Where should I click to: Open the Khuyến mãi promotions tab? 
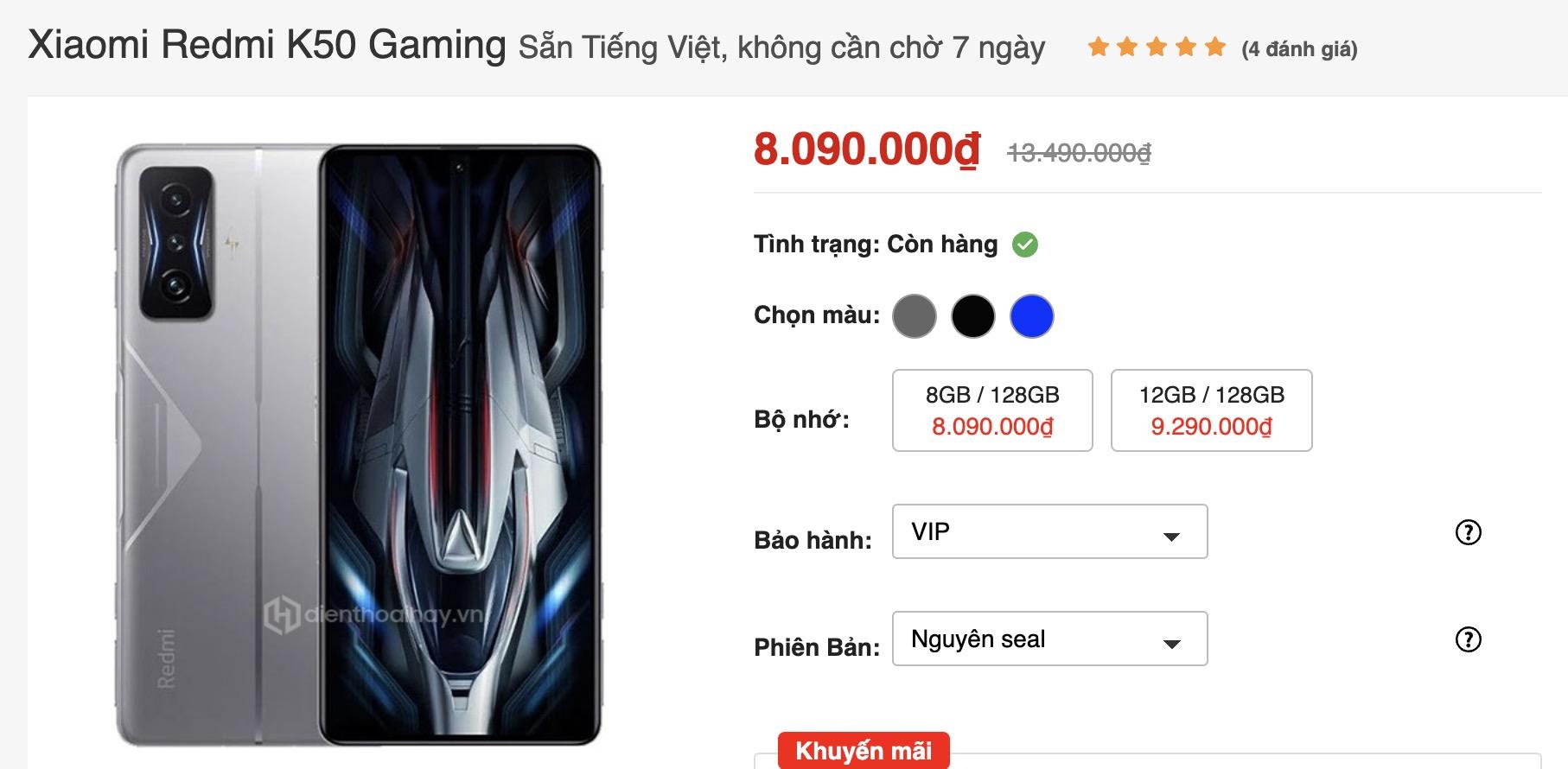tap(864, 750)
